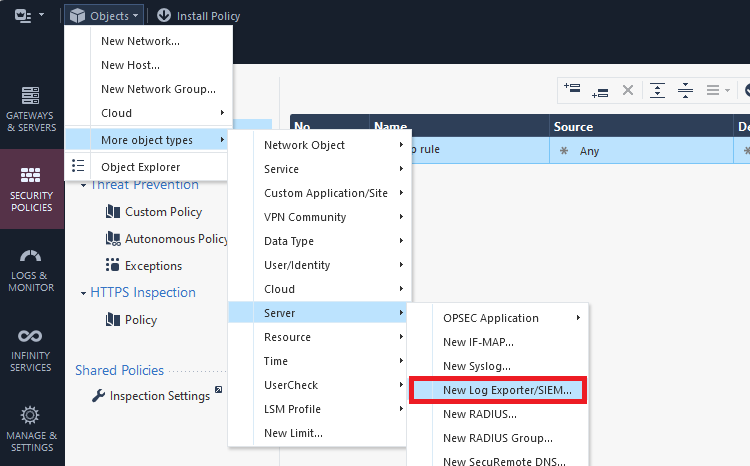
Task: Open Object Explorer from Objects menu
Action: [140, 167]
